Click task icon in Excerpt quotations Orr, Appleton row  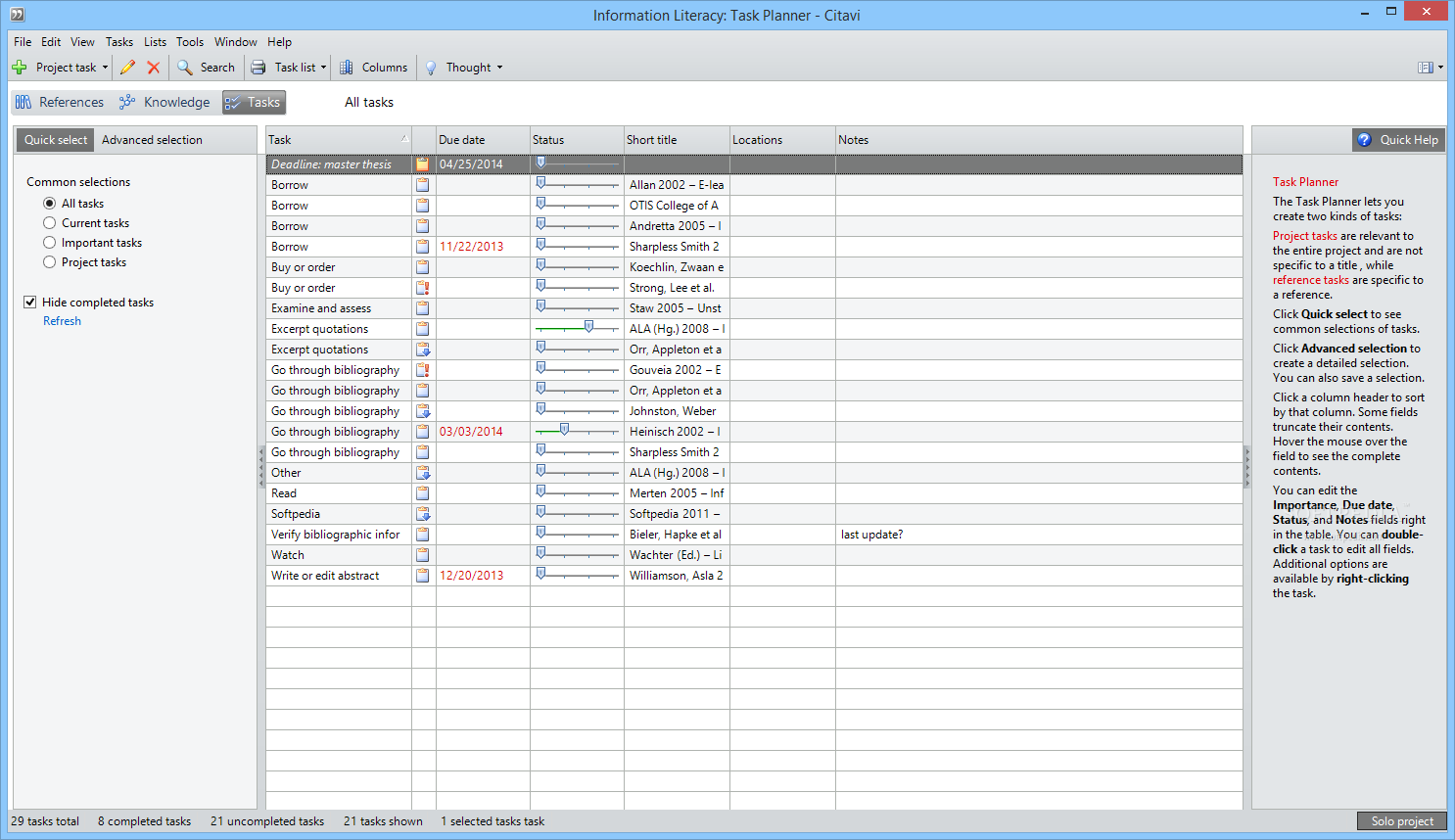coord(423,350)
